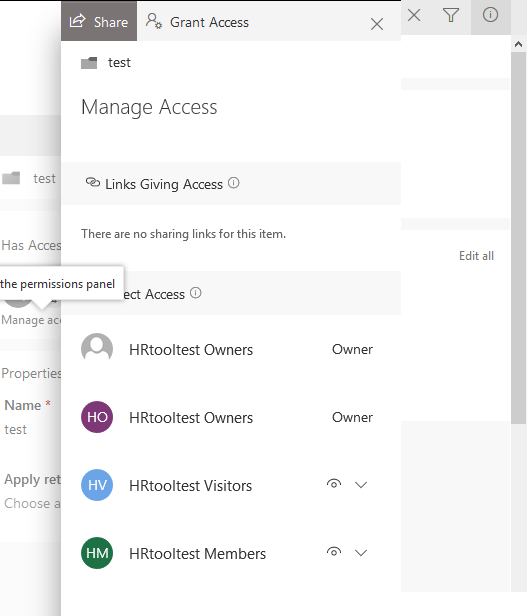This screenshot has height=616, width=532.
Task: Click the Edit all link
Action: click(476, 256)
